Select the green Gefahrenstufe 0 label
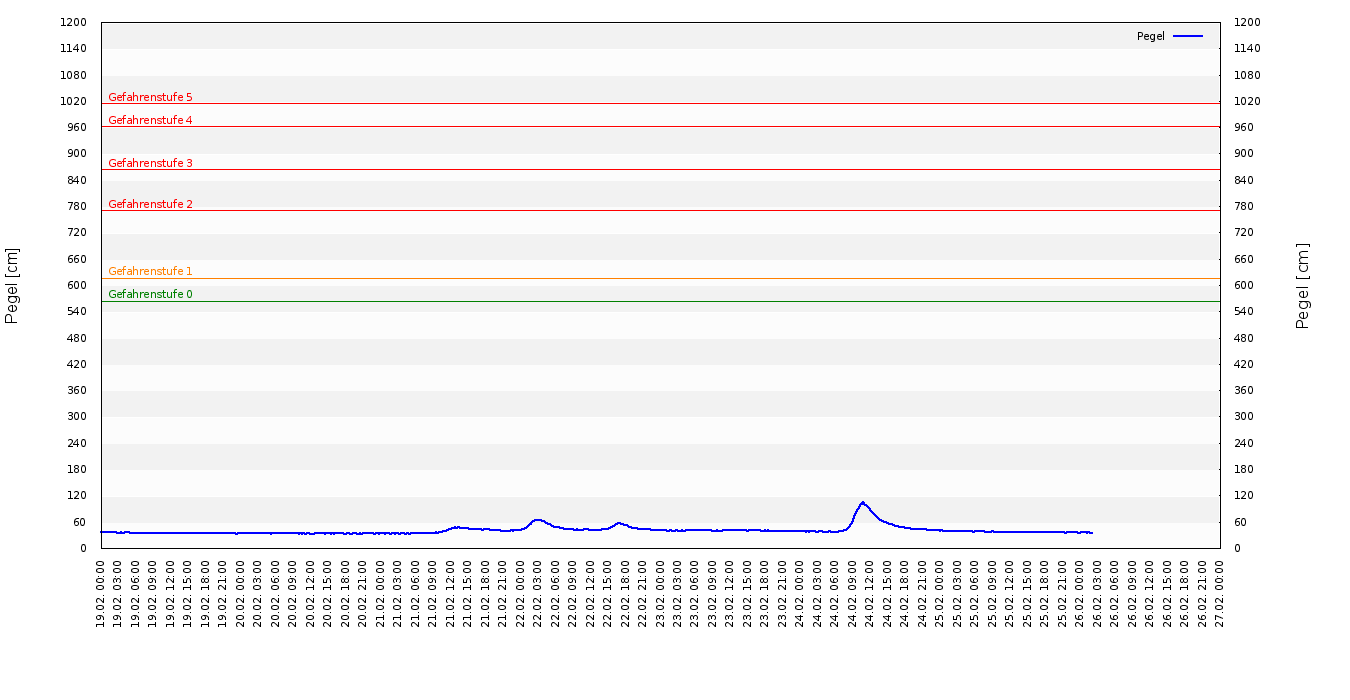1350x700 pixels. coord(150,294)
